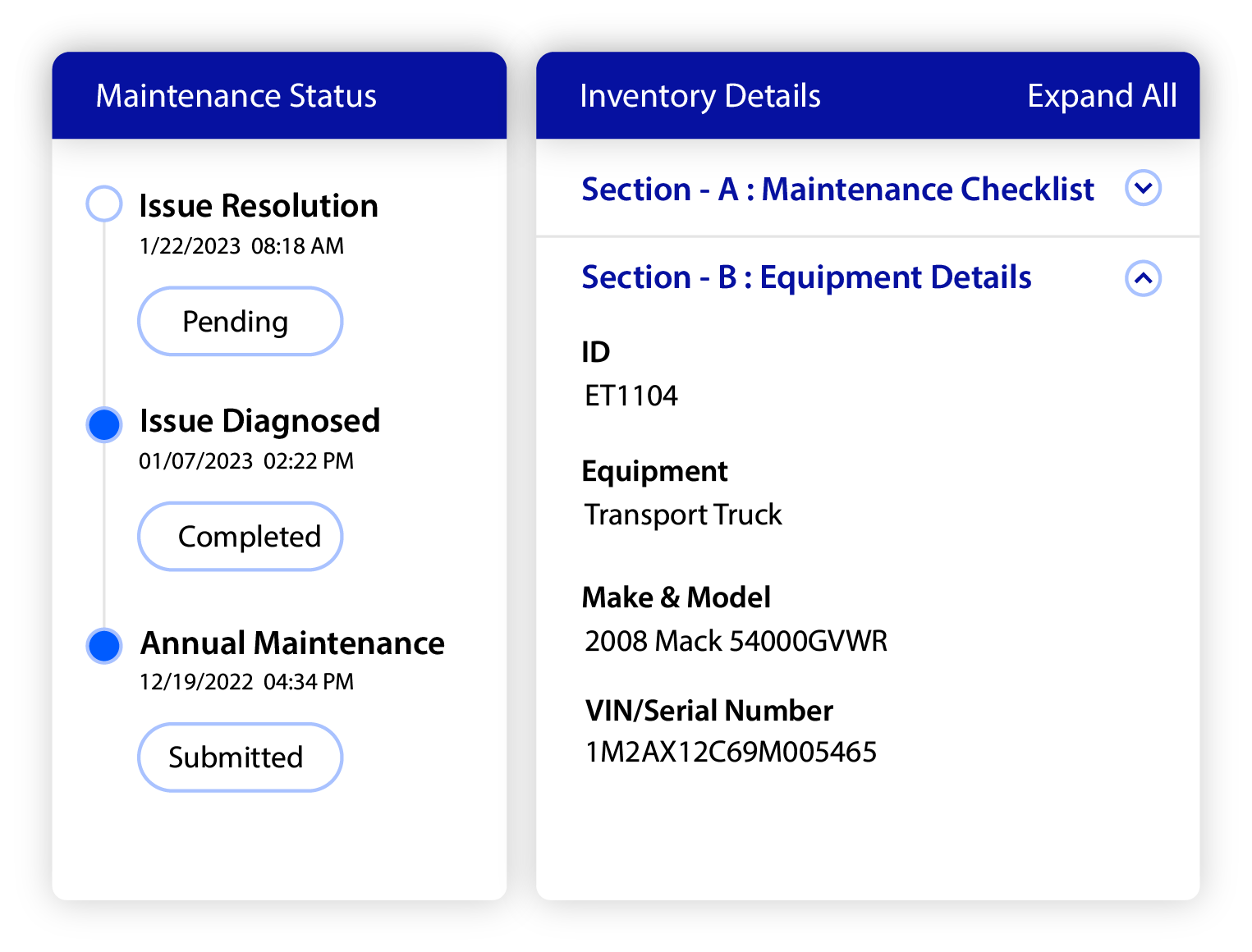Click the filled Issue Diagnosed timeline dot
This screenshot has width=1252, height=952.
click(103, 423)
